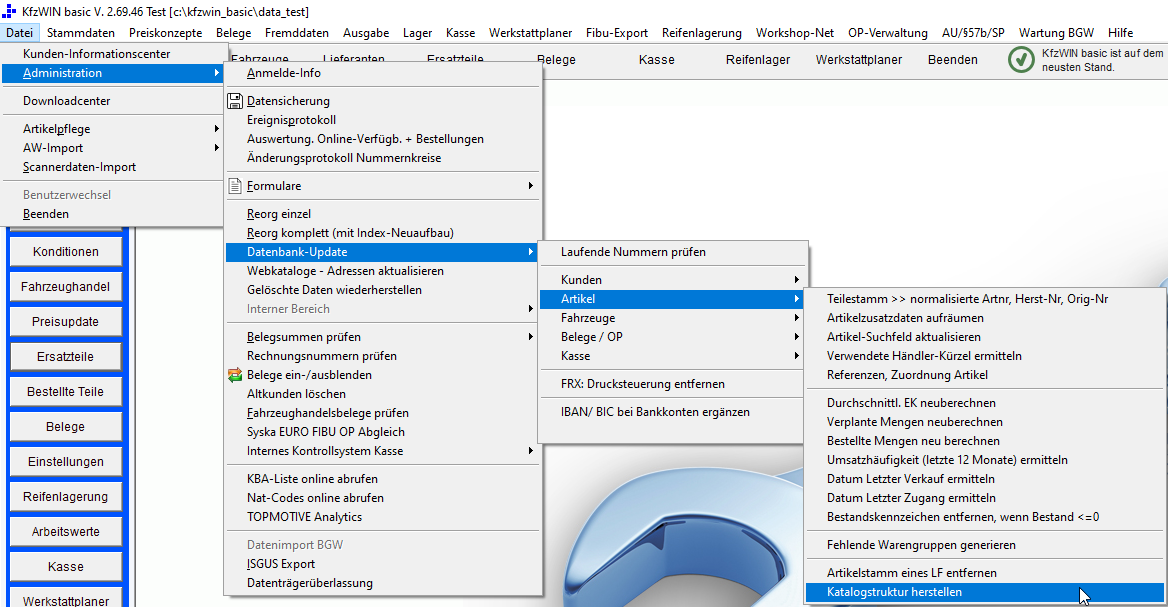Select TOPMOTIVE Analytics menu entry

[x=383, y=517]
